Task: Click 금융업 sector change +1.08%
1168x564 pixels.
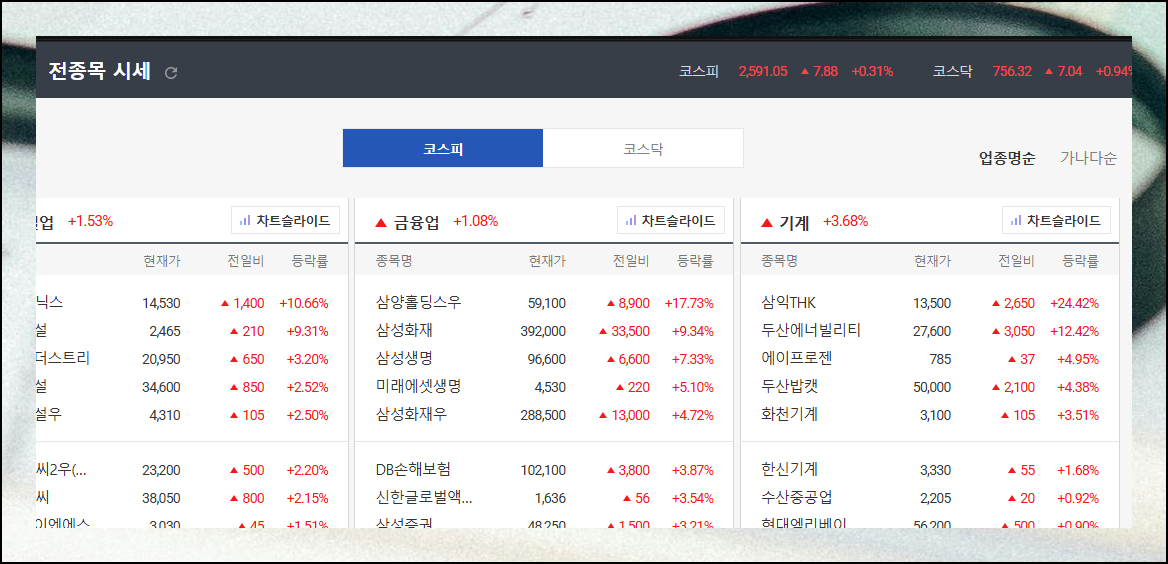Action: tap(475, 221)
